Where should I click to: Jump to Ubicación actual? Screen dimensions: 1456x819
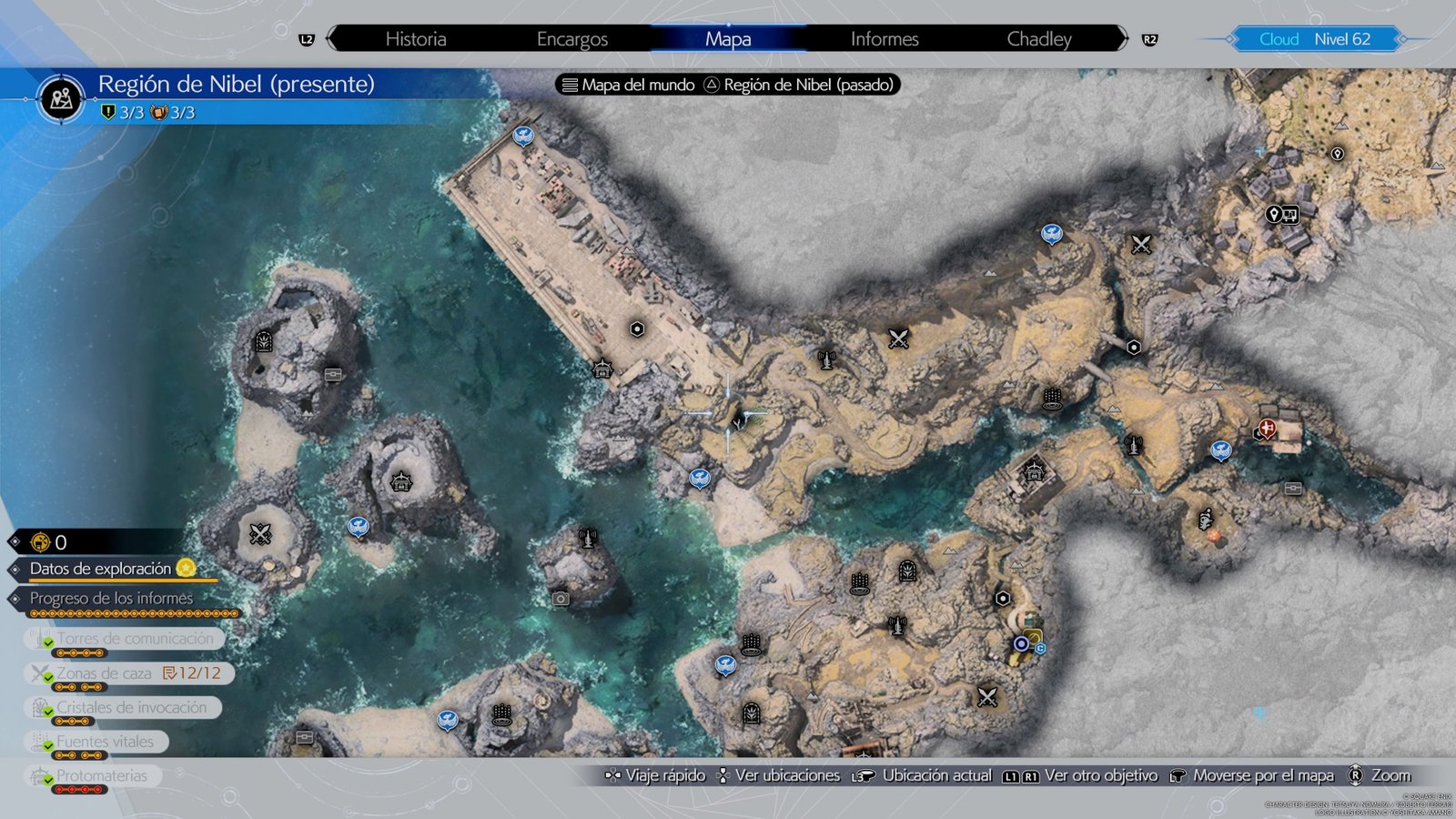(922, 775)
